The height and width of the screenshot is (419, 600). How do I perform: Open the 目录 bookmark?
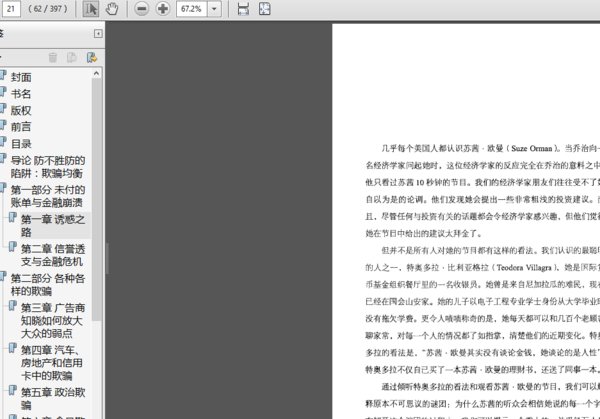point(21,144)
